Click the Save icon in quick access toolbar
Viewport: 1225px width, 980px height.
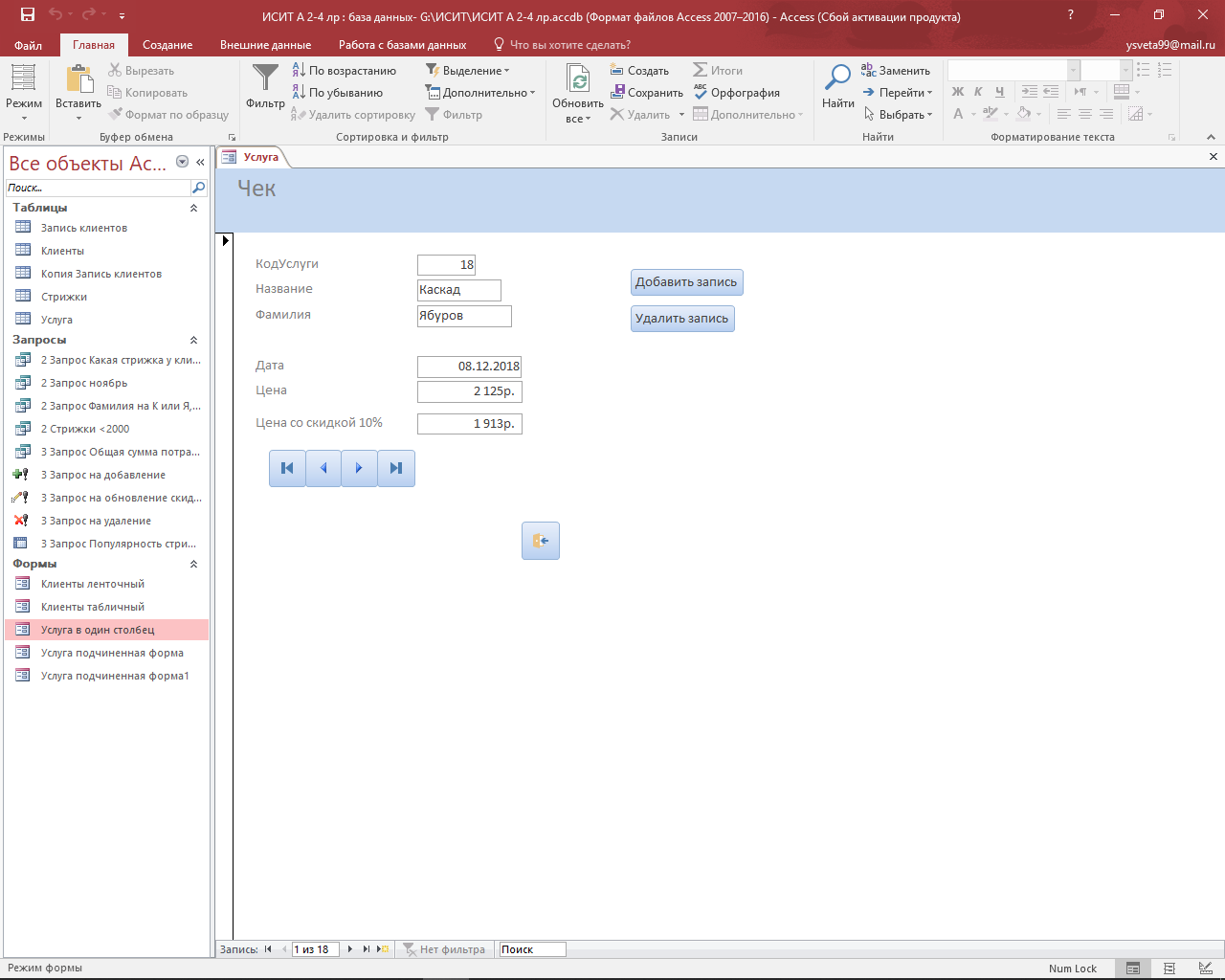point(28,14)
